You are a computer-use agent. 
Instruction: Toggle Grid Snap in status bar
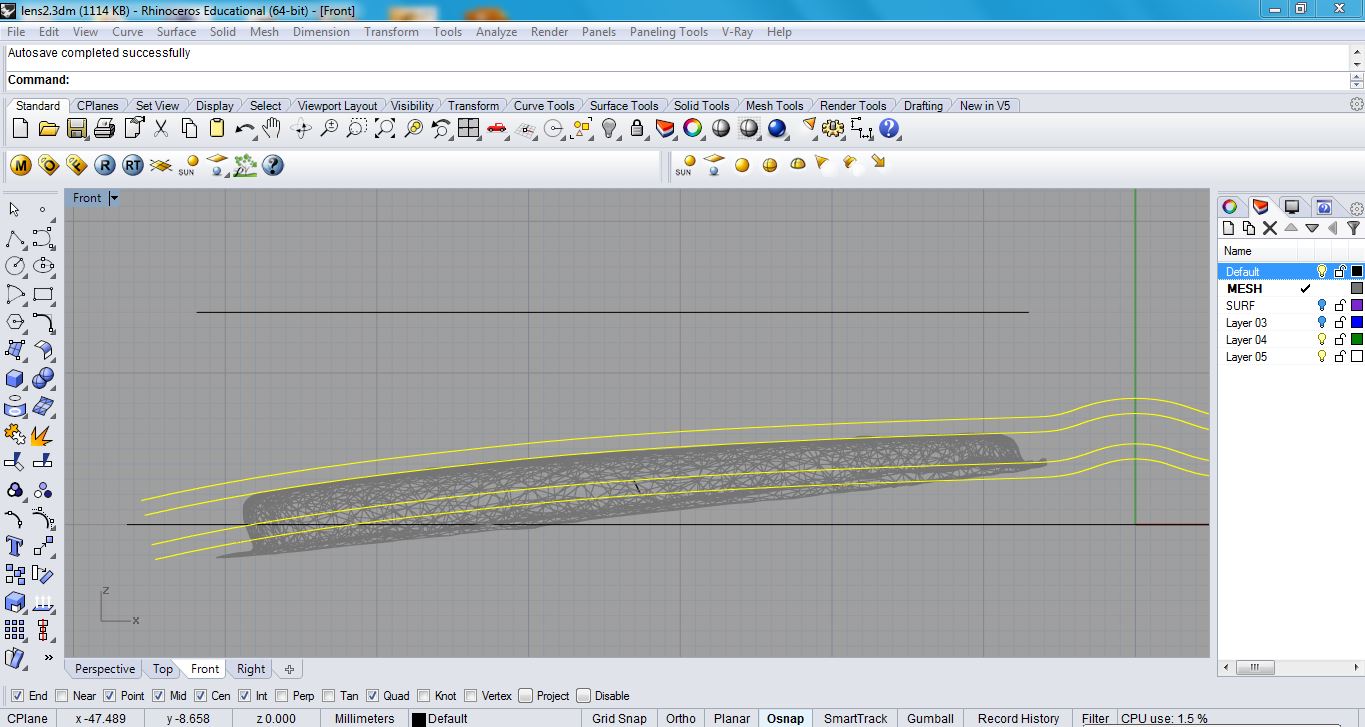(619, 718)
